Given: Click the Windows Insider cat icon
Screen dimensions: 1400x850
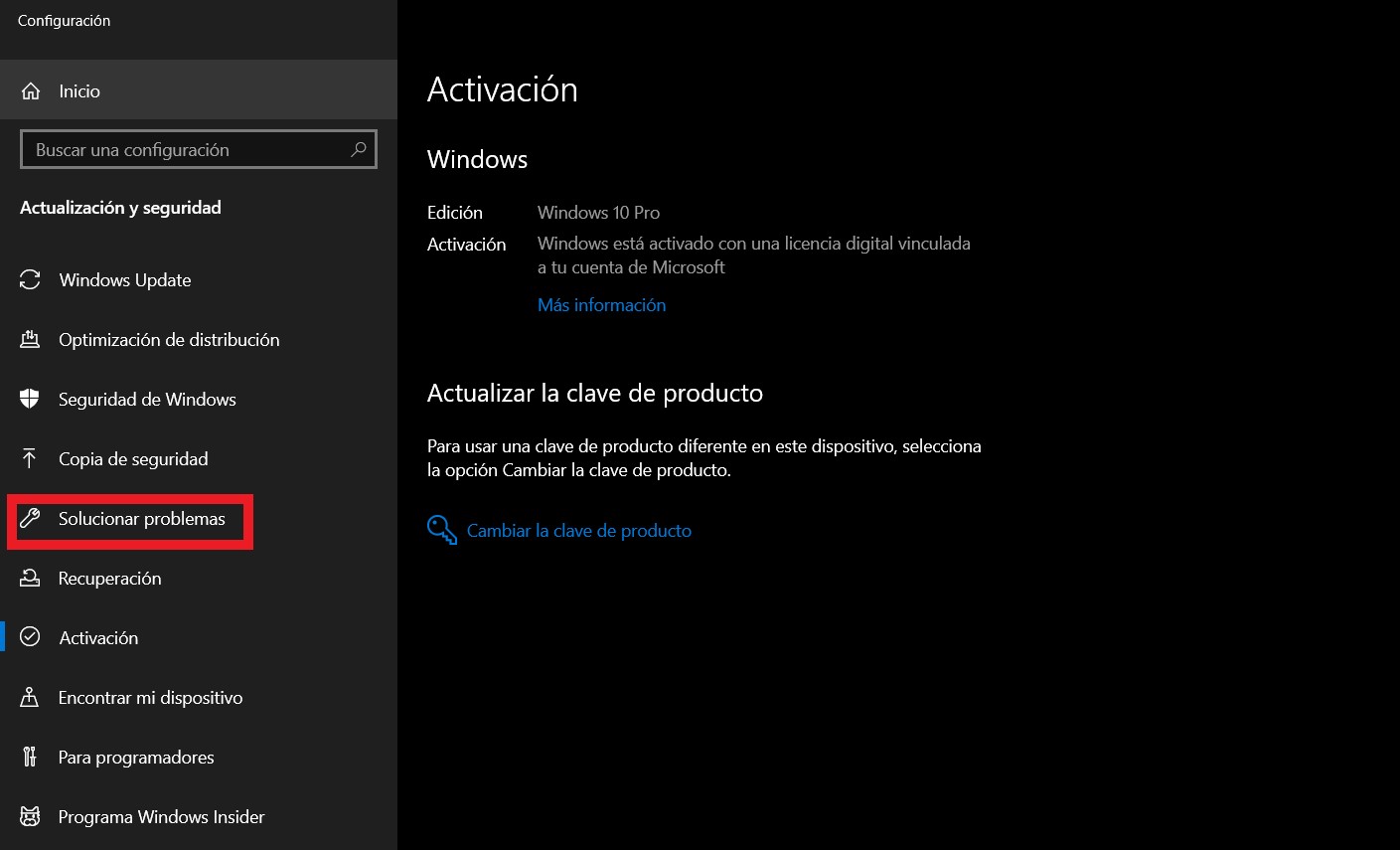Looking at the screenshot, I should 30,817.
